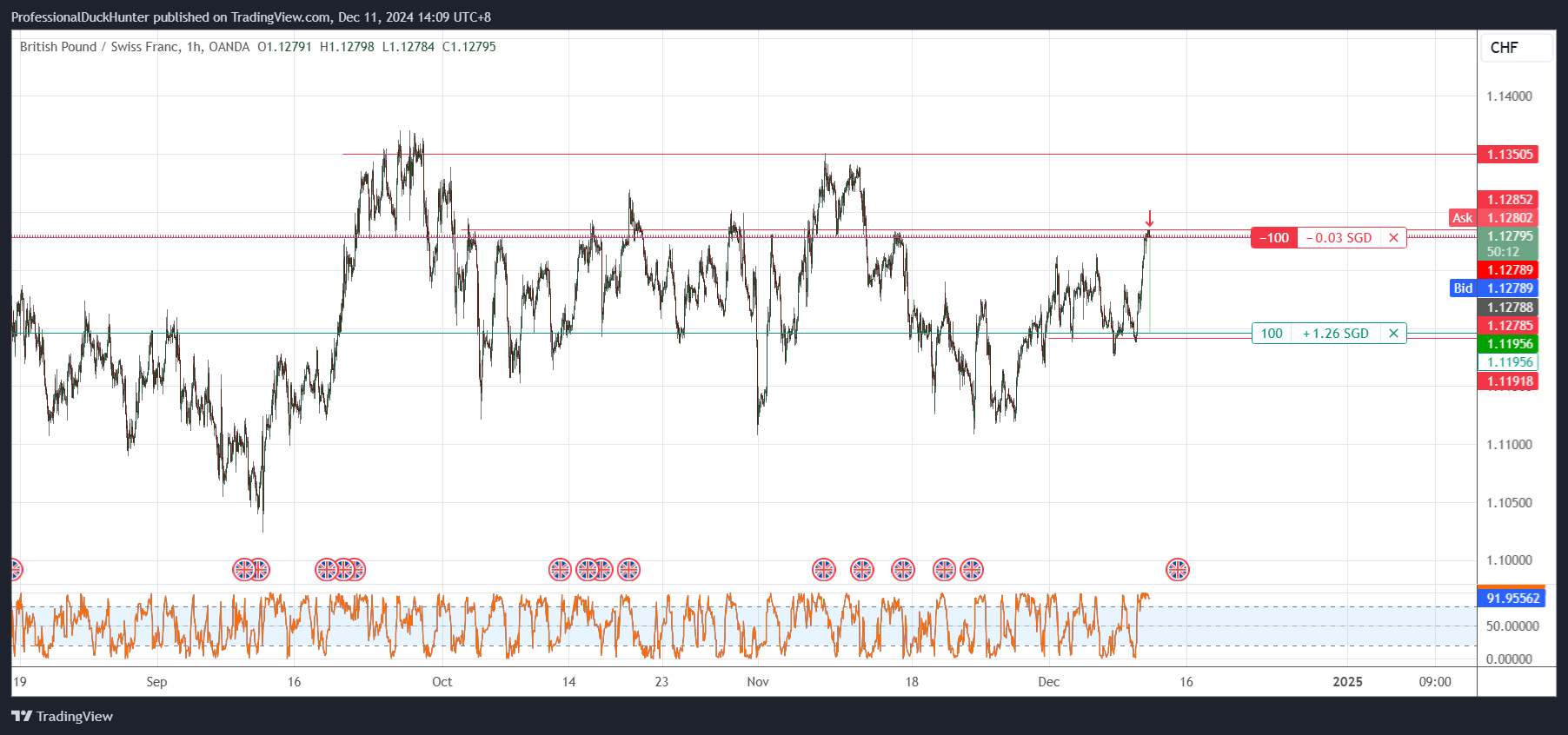Close the 100 long position with its X
This screenshot has height=735, width=1568.
click(x=1393, y=333)
